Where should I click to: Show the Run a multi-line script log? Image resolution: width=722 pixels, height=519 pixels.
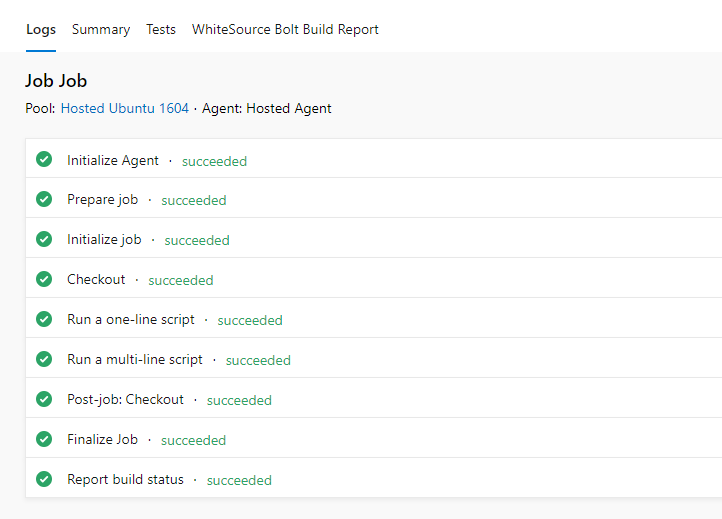tap(135, 359)
